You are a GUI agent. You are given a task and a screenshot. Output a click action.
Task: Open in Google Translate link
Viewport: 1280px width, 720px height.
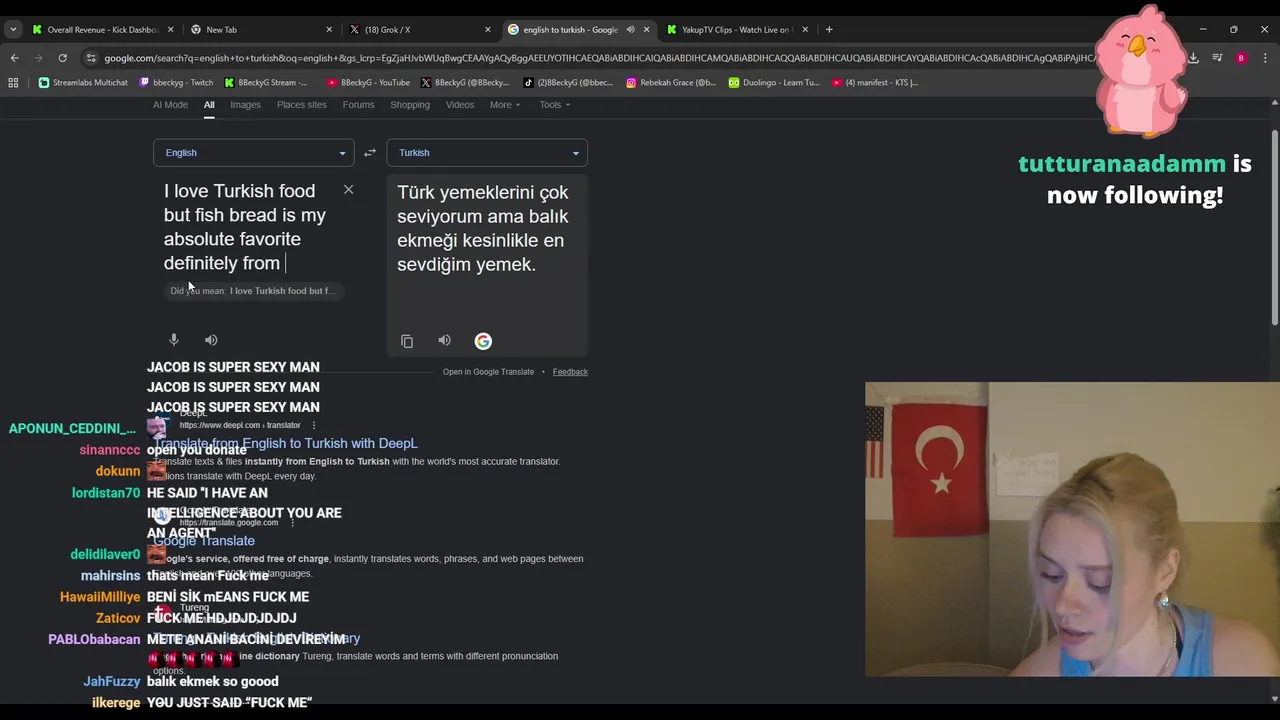(488, 372)
